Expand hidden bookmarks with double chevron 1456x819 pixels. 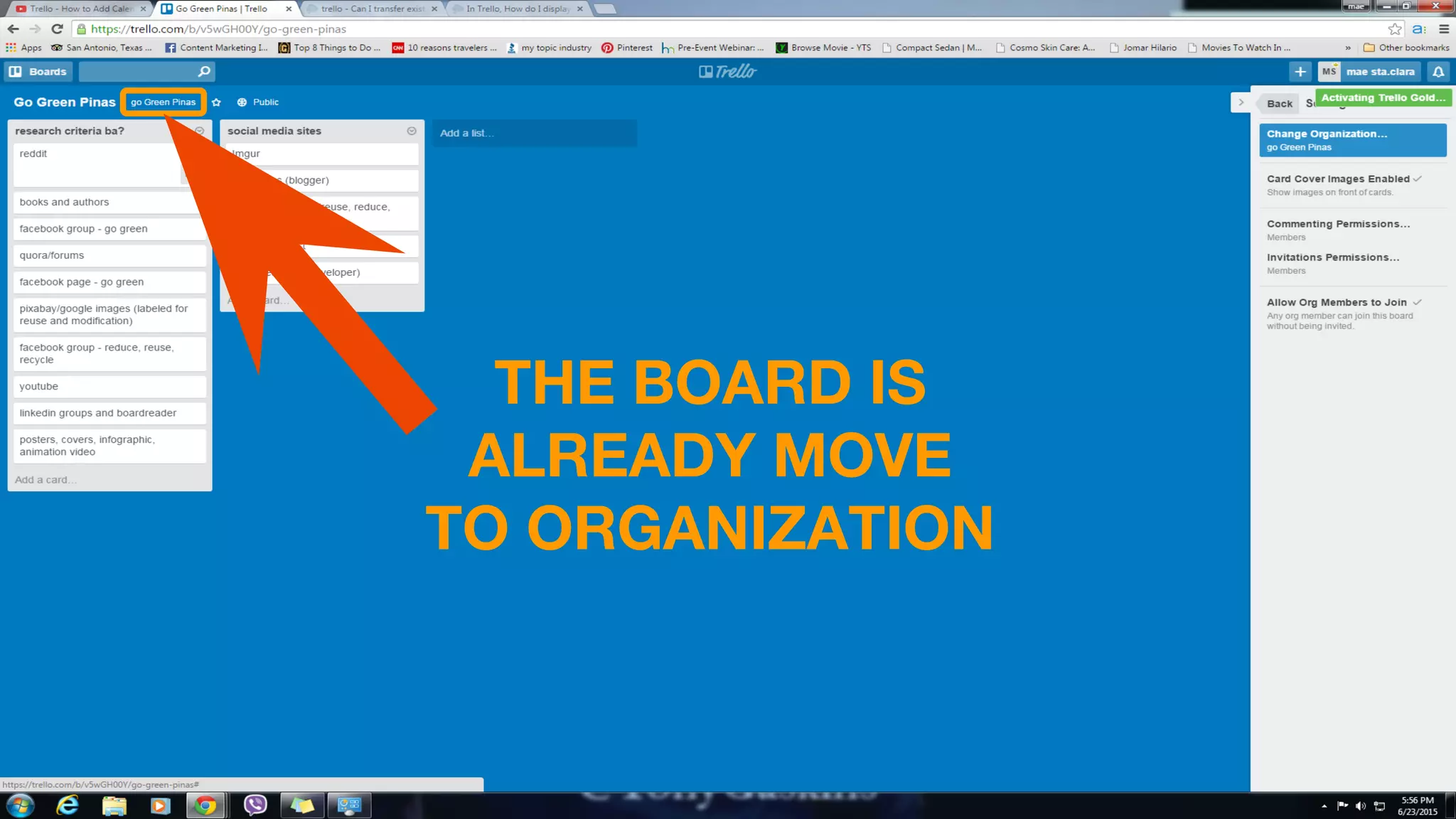[1348, 48]
